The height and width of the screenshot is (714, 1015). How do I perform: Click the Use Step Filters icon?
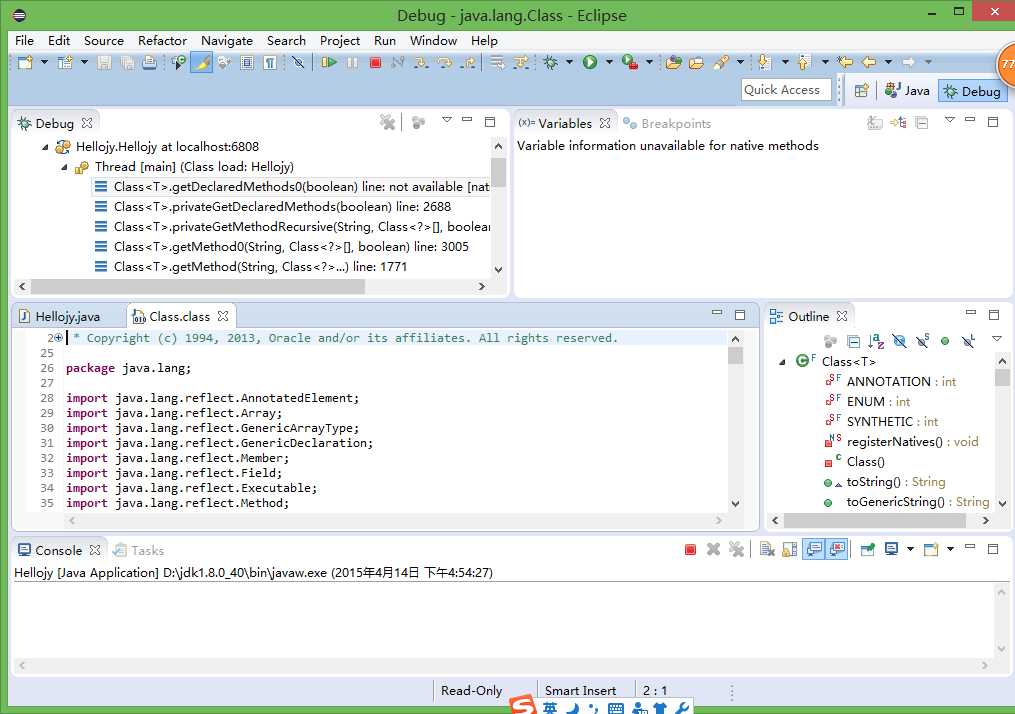point(520,63)
